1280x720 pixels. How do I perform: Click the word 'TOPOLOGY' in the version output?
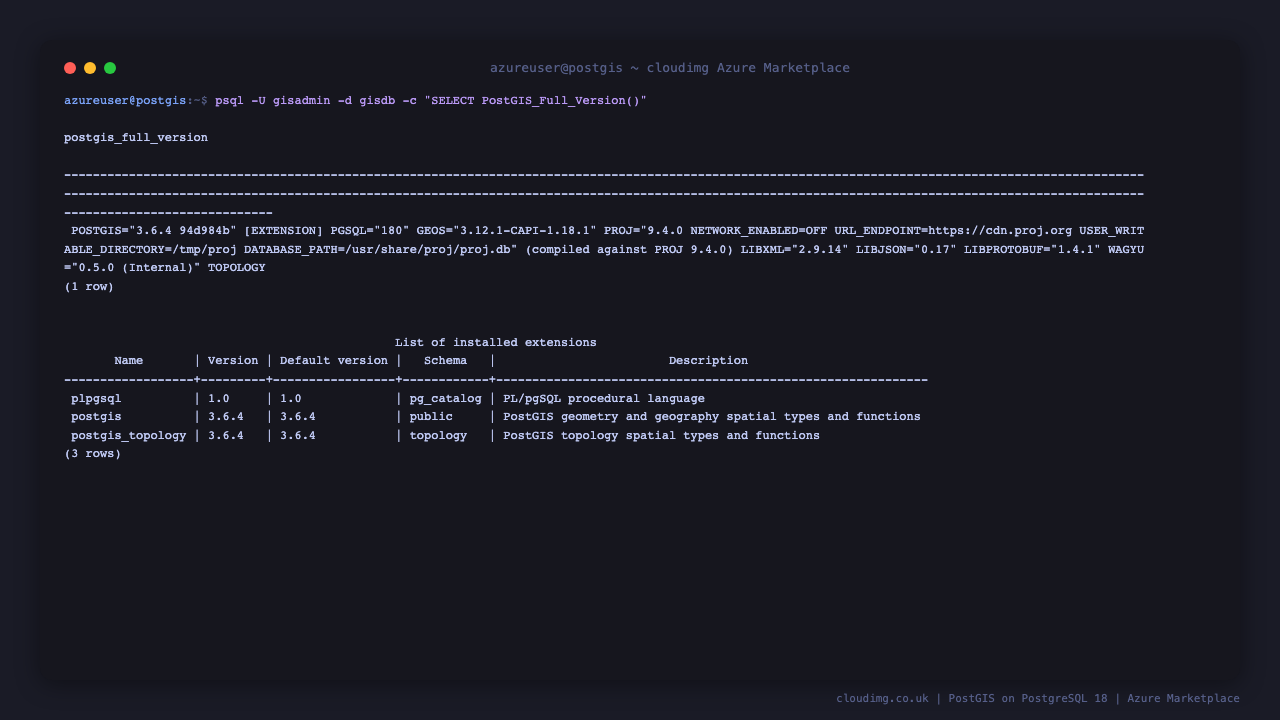click(237, 268)
